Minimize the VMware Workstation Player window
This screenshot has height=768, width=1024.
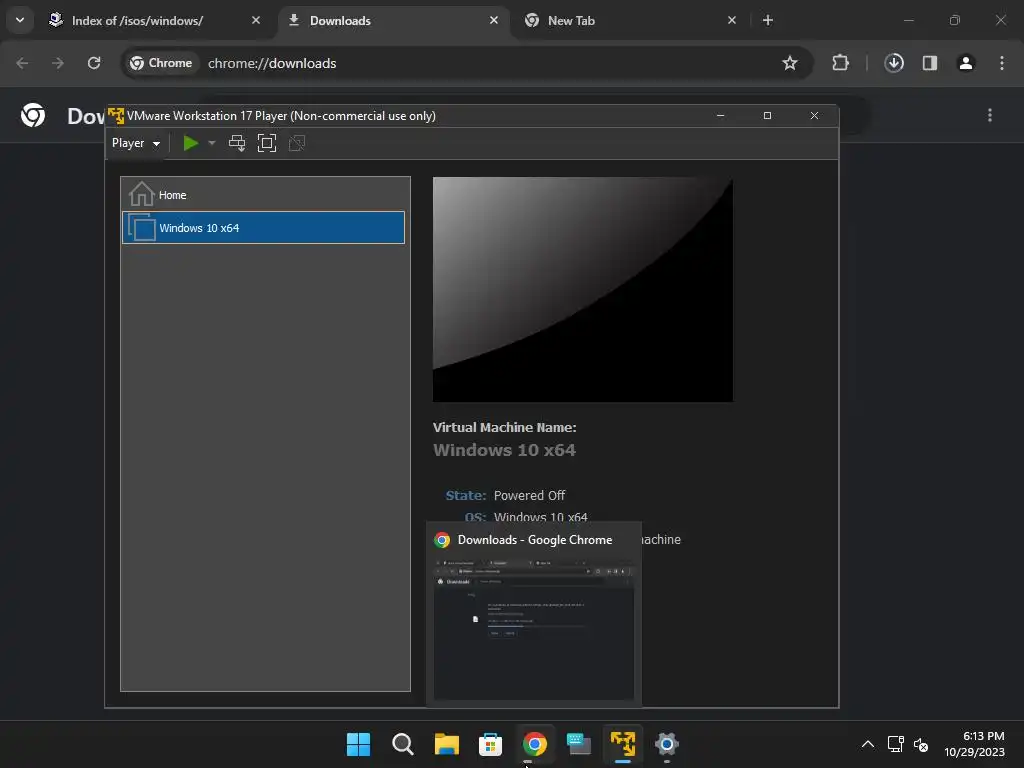tap(720, 116)
